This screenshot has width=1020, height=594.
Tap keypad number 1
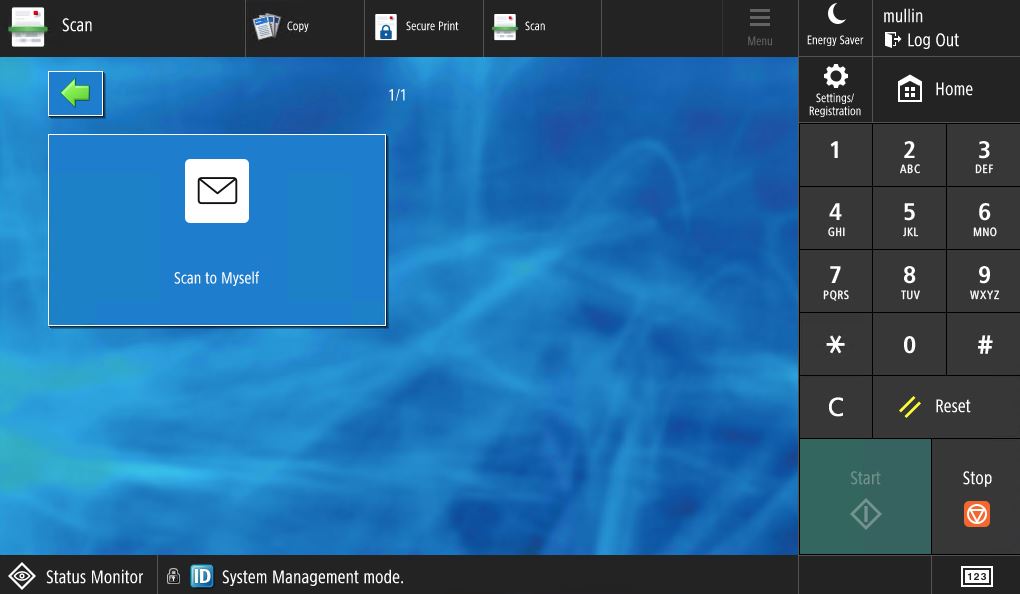coord(835,155)
